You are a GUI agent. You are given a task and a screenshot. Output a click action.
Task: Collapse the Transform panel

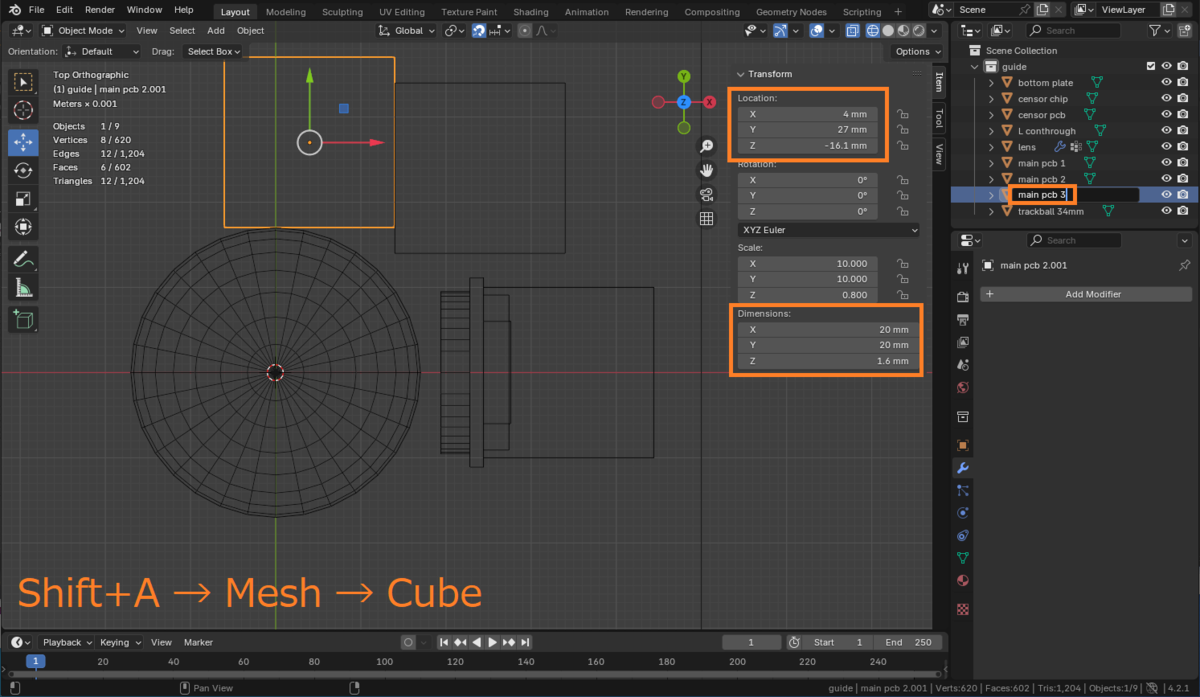pyautogui.click(x=741, y=74)
